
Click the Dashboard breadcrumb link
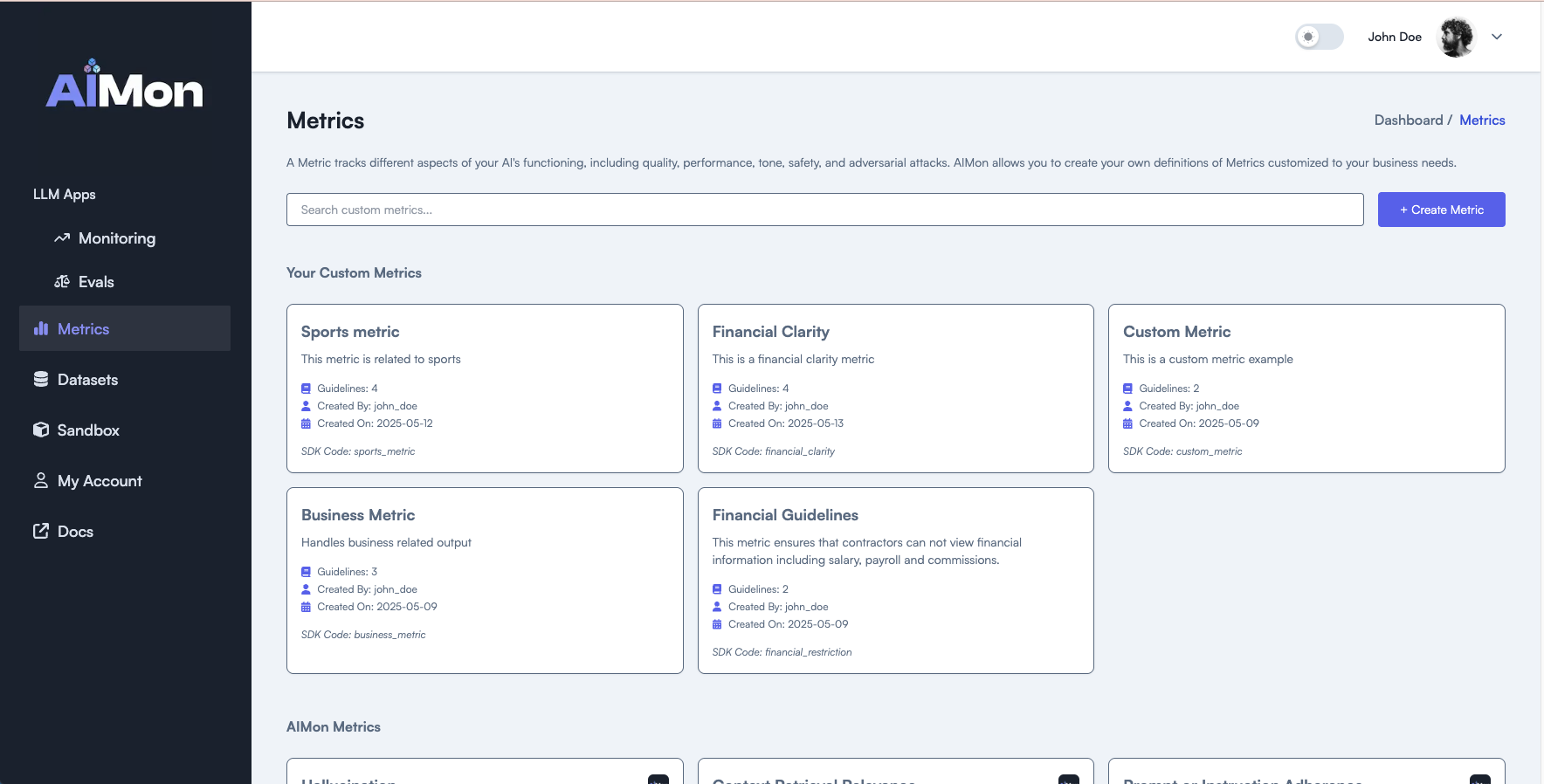click(x=1408, y=120)
